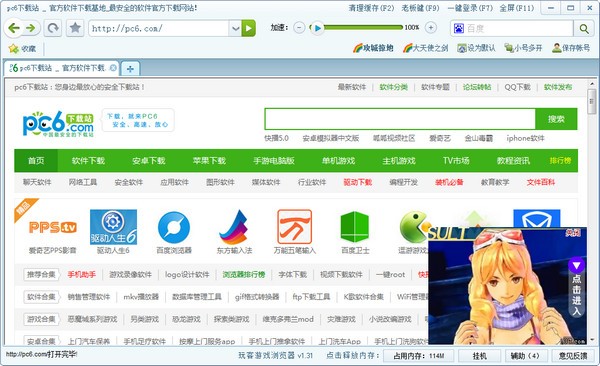The width and height of the screenshot is (600, 366).
Task: Open Baidu search engine selector icon
Action: tap(459, 28)
